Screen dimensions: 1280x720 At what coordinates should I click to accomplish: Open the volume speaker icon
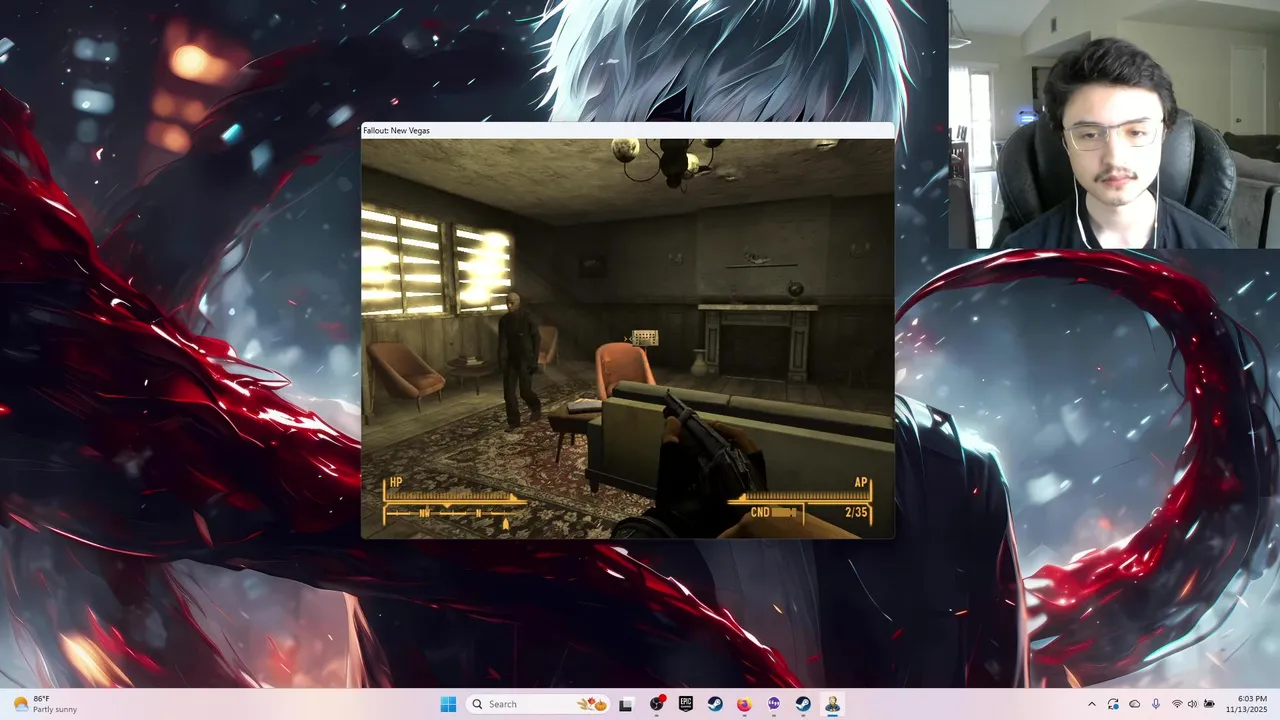point(1193,704)
